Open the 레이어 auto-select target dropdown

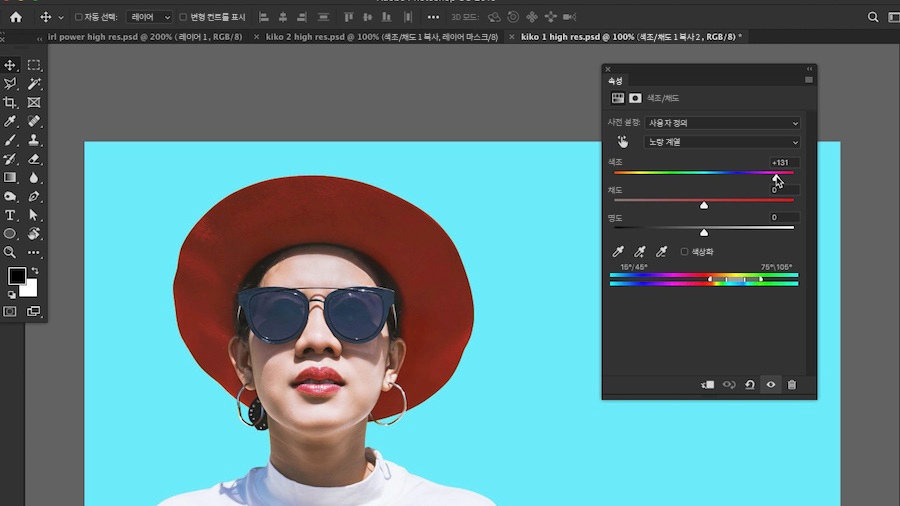(x=150, y=17)
